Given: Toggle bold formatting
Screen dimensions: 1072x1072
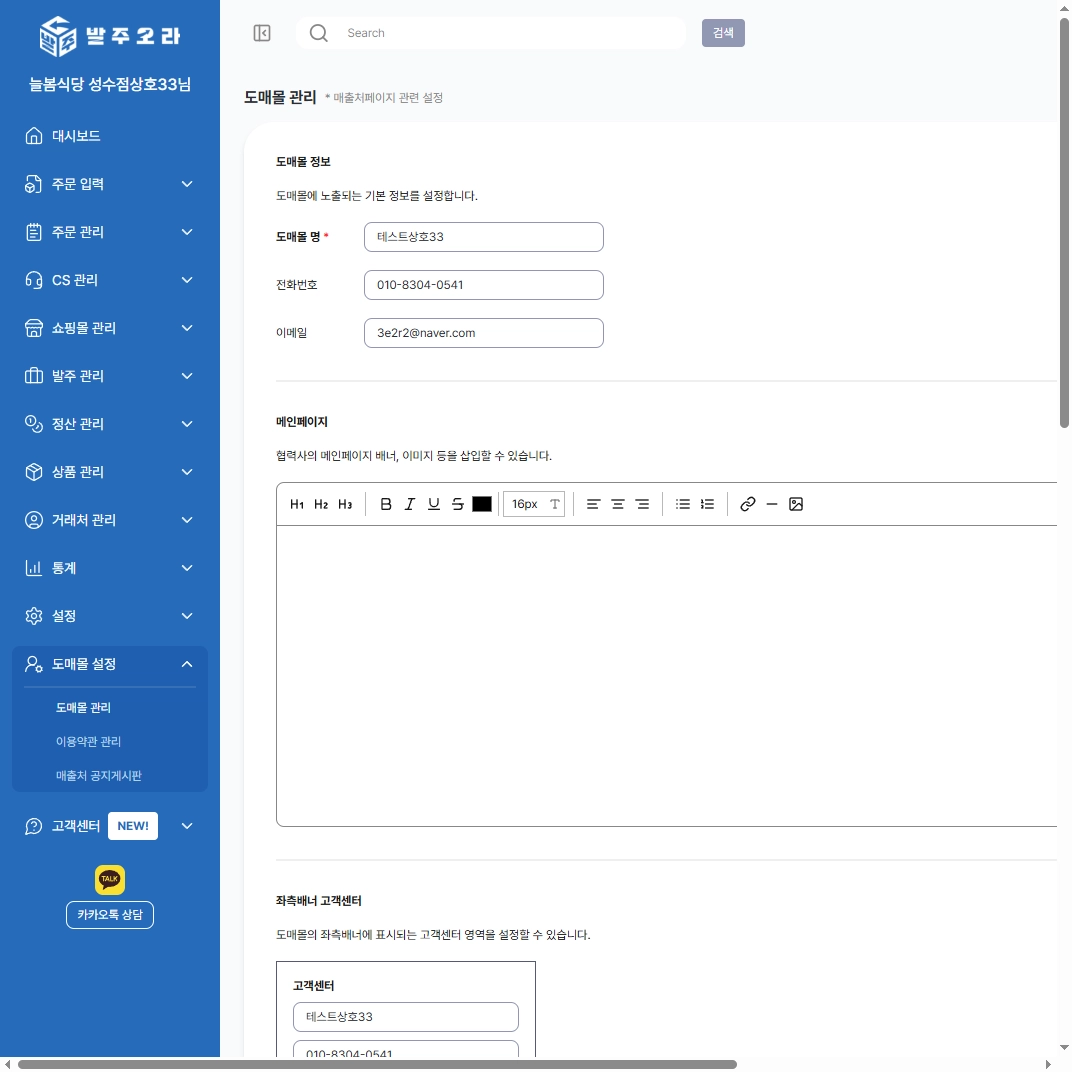Looking at the screenshot, I should pyautogui.click(x=386, y=504).
